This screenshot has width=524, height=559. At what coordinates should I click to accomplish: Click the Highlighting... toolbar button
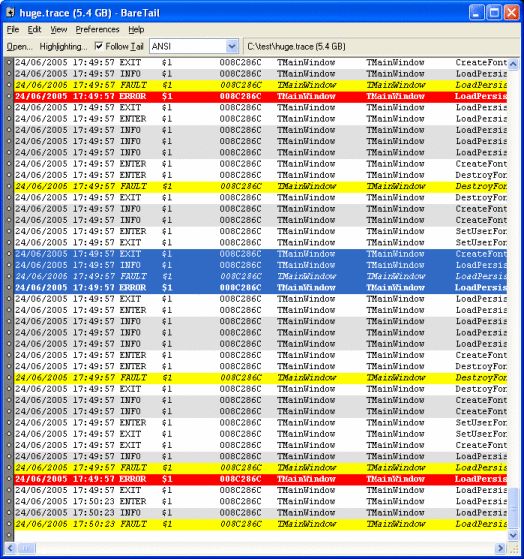(63, 47)
